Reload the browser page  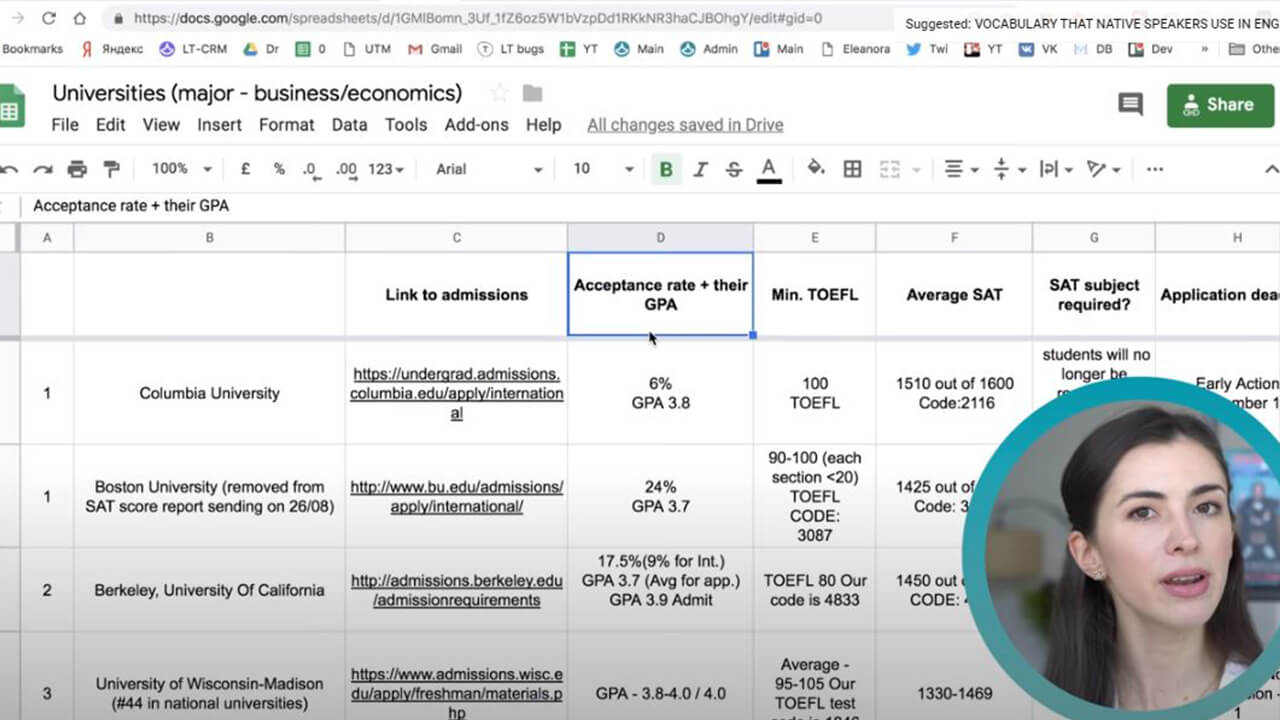pos(48,18)
